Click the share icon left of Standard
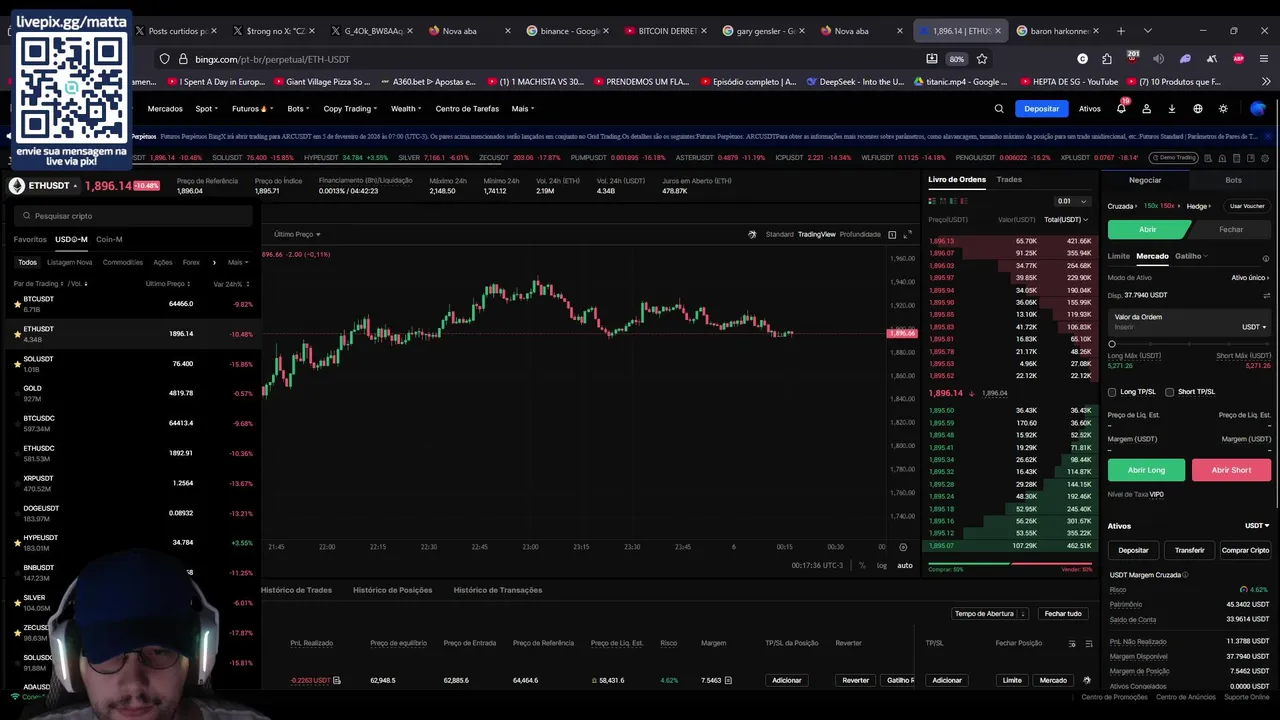 point(752,234)
